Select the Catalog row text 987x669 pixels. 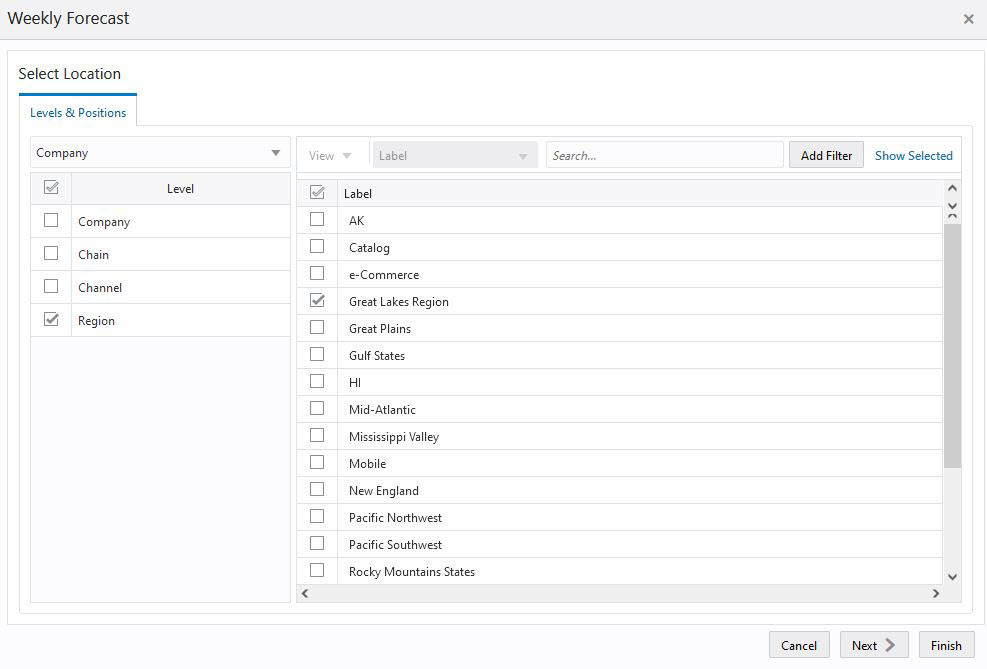pyautogui.click(x=369, y=248)
